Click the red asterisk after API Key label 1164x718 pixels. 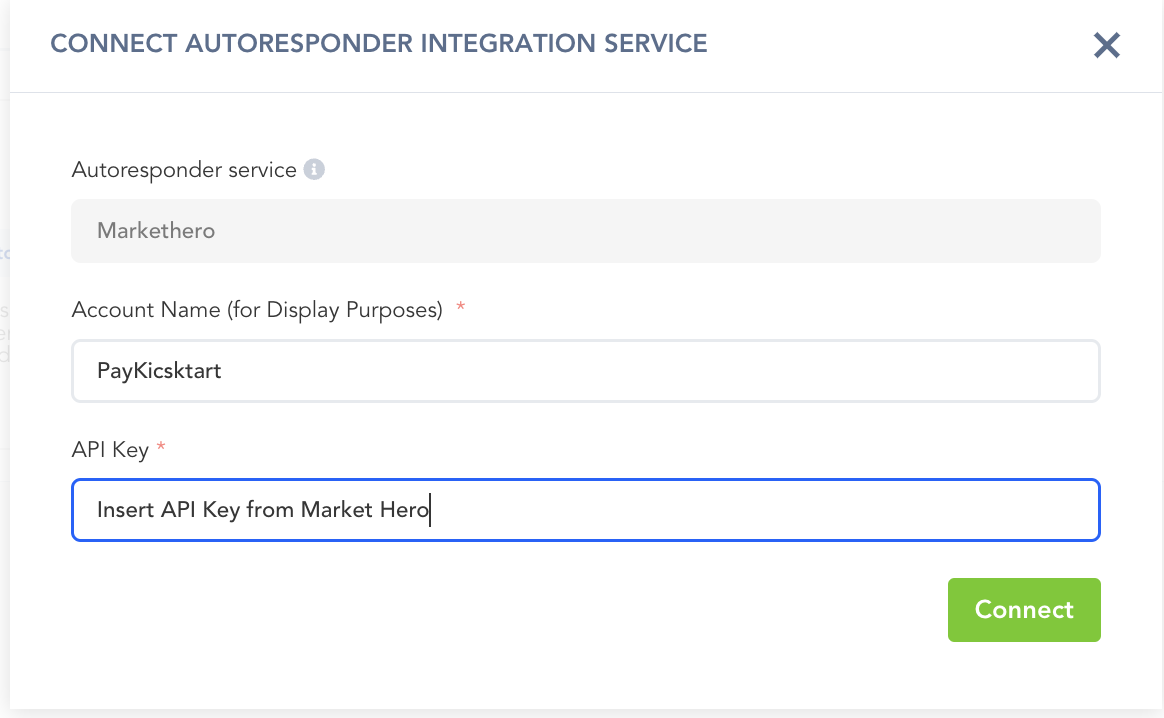(161, 448)
